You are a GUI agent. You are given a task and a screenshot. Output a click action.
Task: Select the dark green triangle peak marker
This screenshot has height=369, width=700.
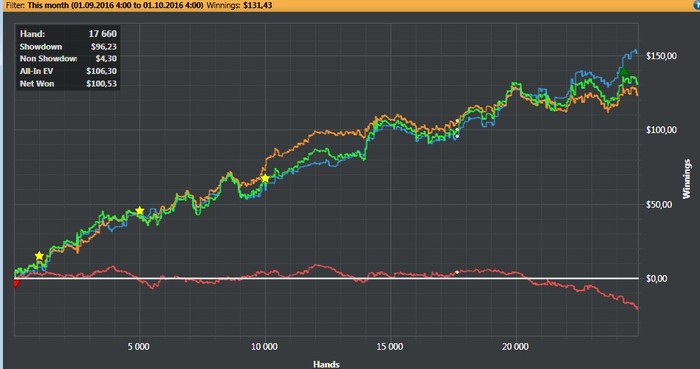click(x=624, y=71)
